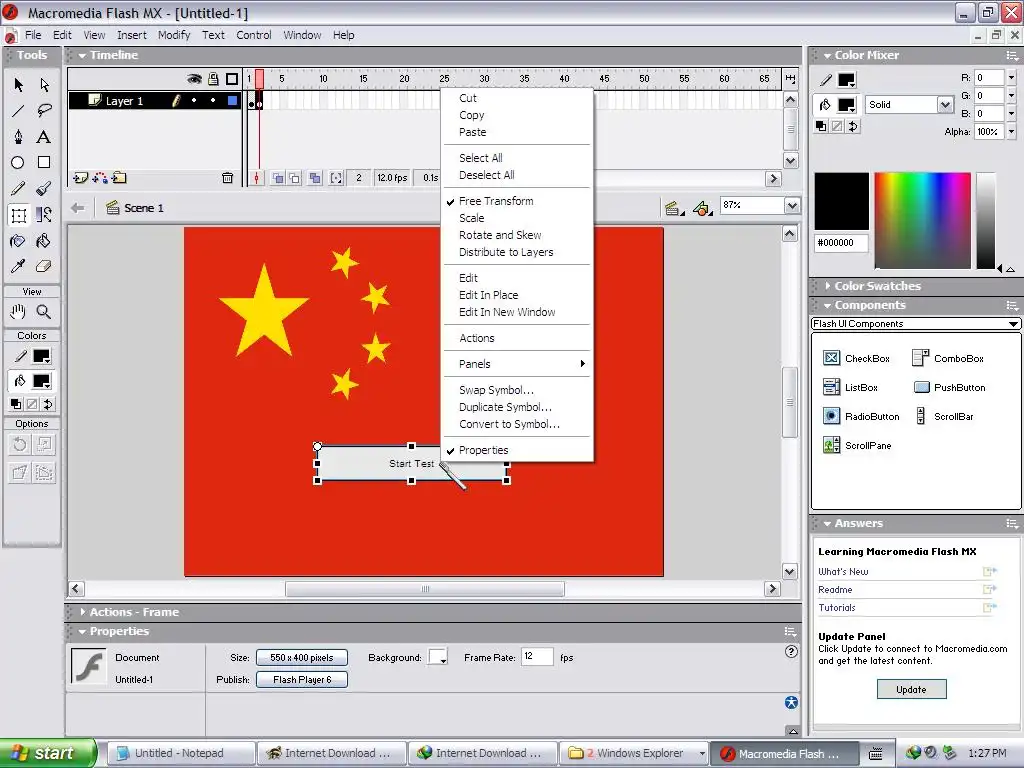
Task: Select the Ink Bottle tool
Action: 18,241
